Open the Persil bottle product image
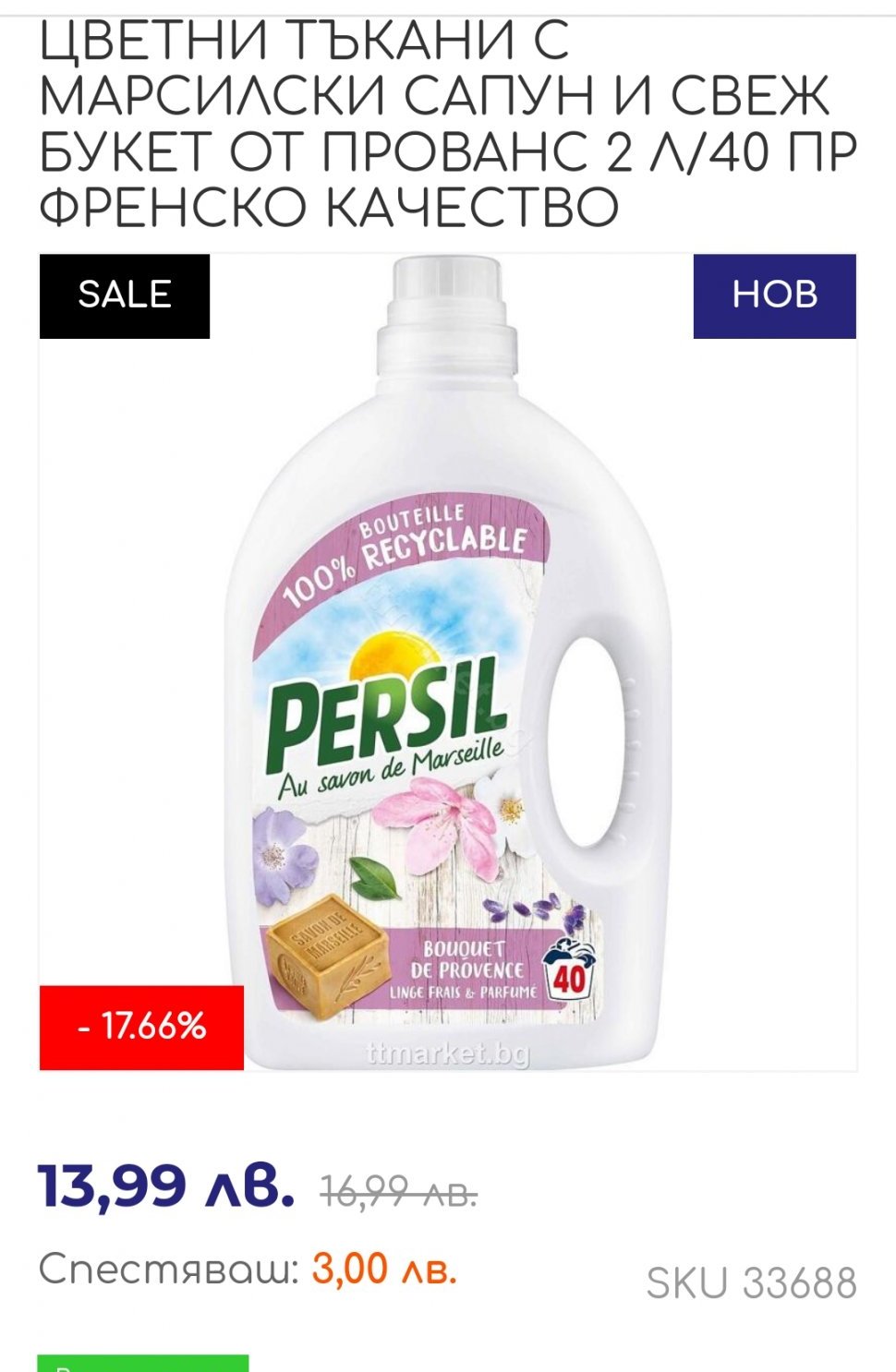896x1372 pixels. click(448, 662)
